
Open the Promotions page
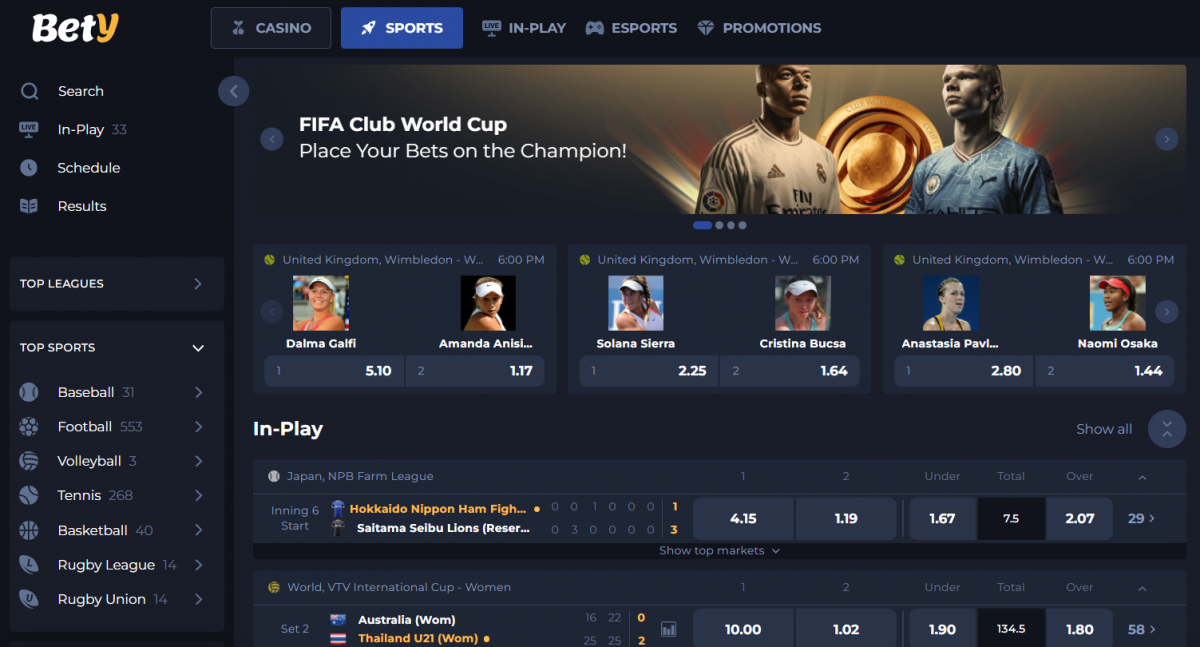pyautogui.click(x=759, y=28)
